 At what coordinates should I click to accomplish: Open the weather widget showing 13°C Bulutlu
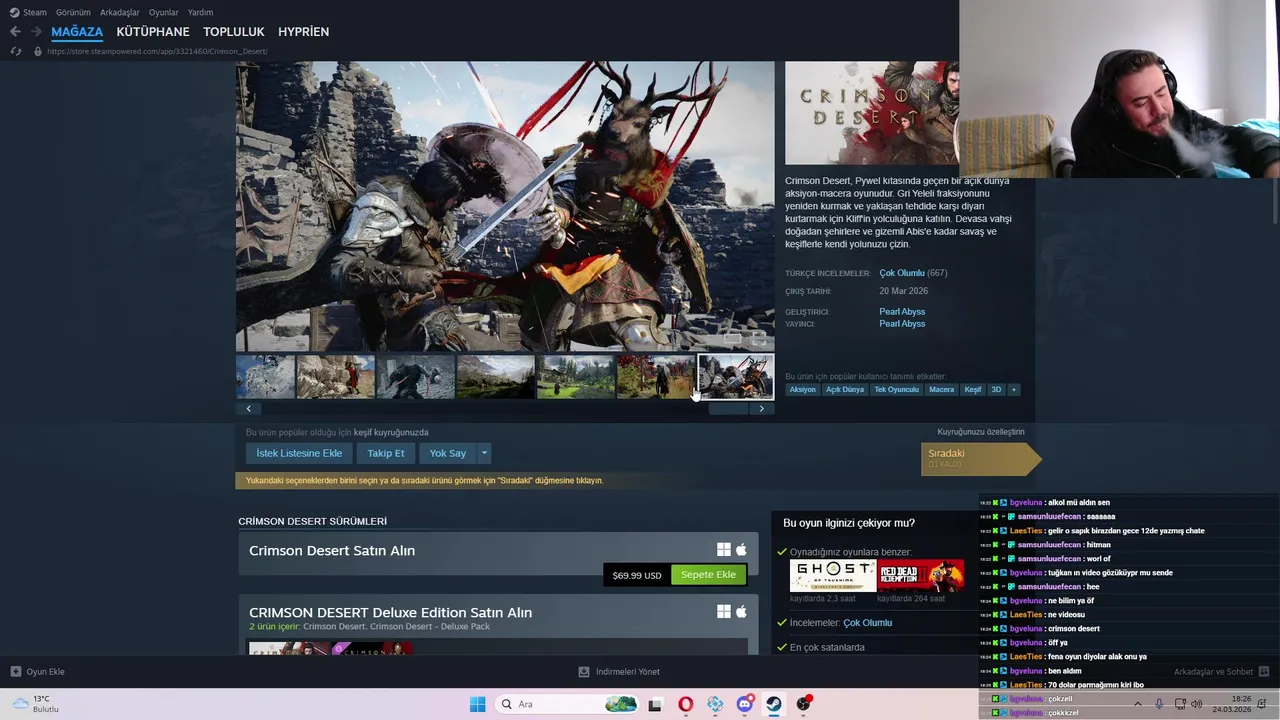tap(36, 704)
